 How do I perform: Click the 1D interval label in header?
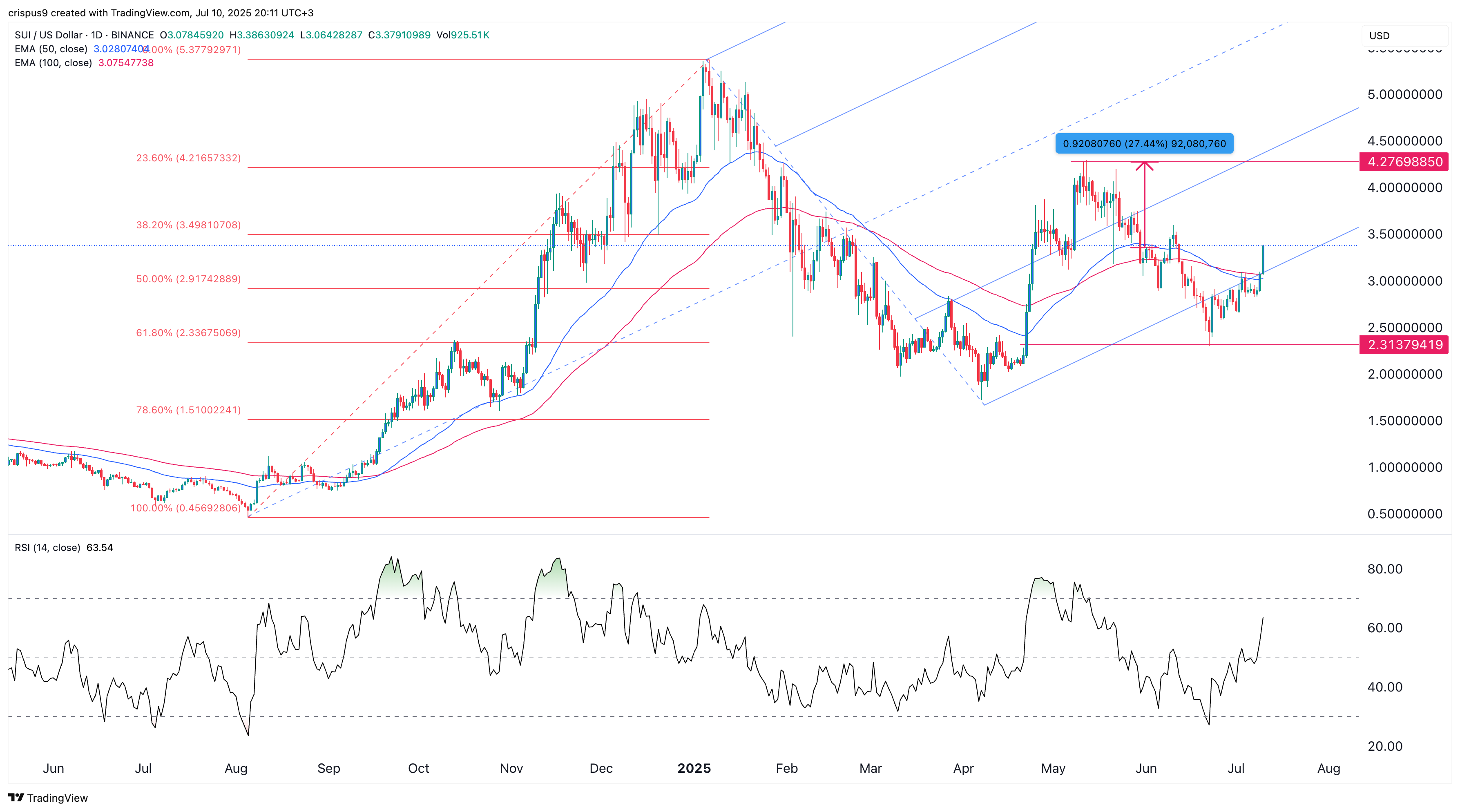(x=96, y=35)
